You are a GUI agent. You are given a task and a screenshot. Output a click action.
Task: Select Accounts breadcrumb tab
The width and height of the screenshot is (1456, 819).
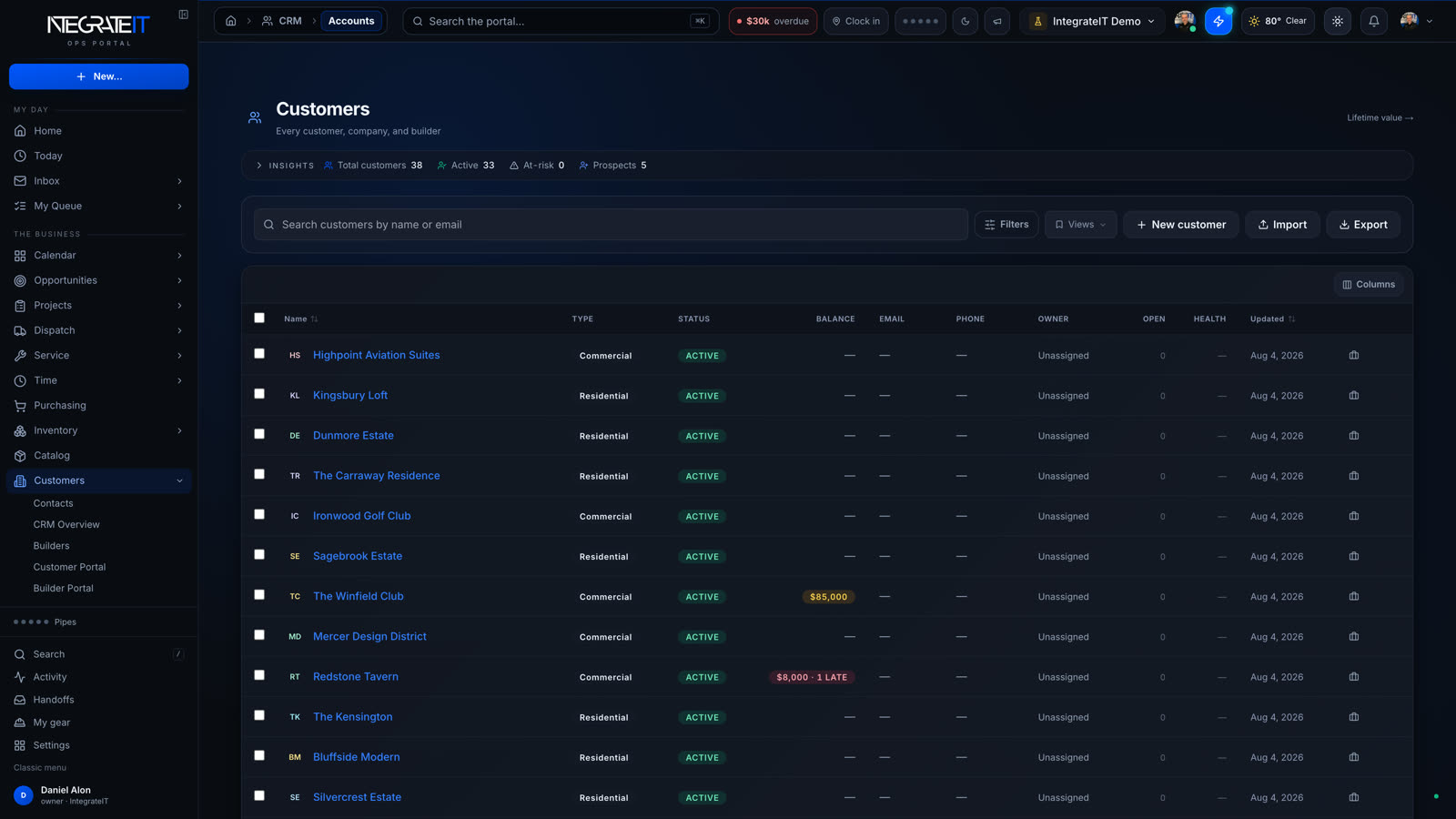tap(351, 21)
